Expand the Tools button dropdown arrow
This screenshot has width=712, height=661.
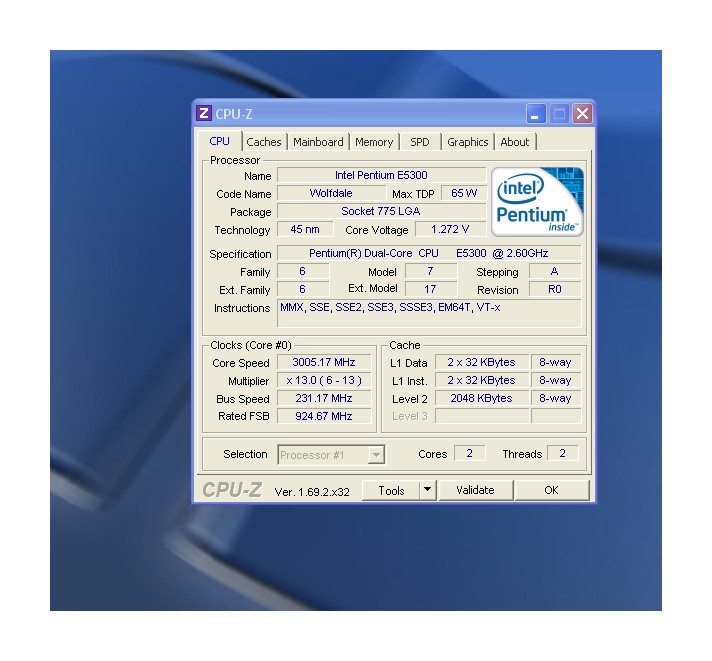tap(427, 490)
